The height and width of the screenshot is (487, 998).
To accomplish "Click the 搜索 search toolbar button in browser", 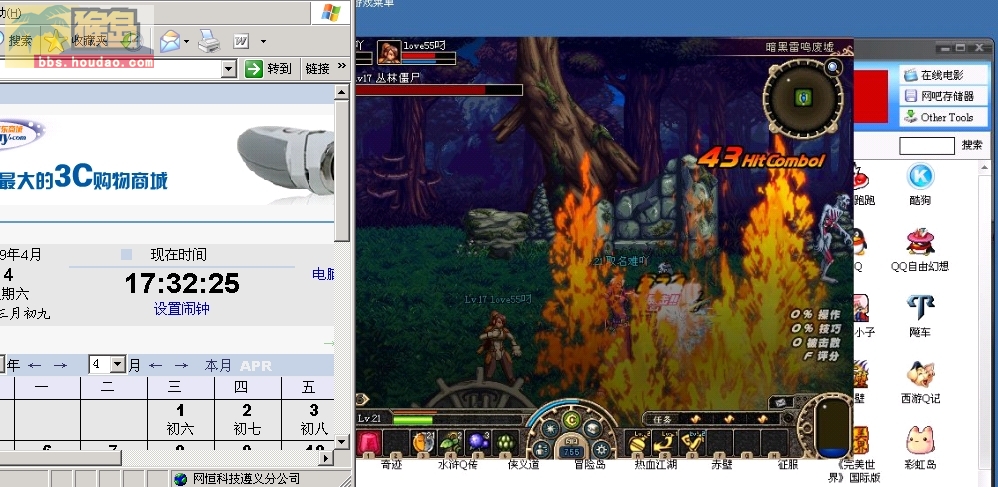I will pyautogui.click(x=16, y=41).
